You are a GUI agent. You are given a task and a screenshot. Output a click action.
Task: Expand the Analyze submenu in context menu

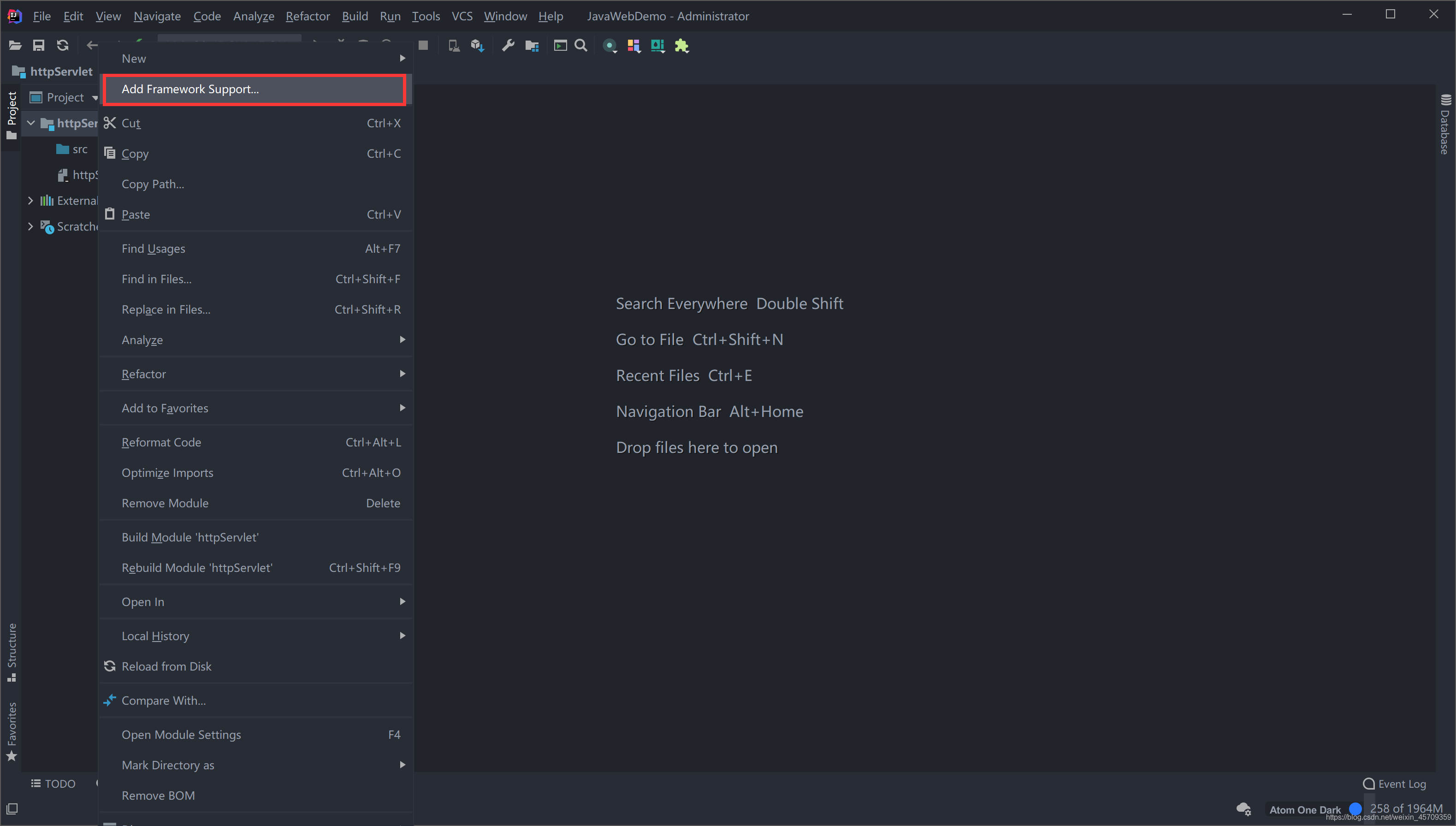(x=256, y=340)
